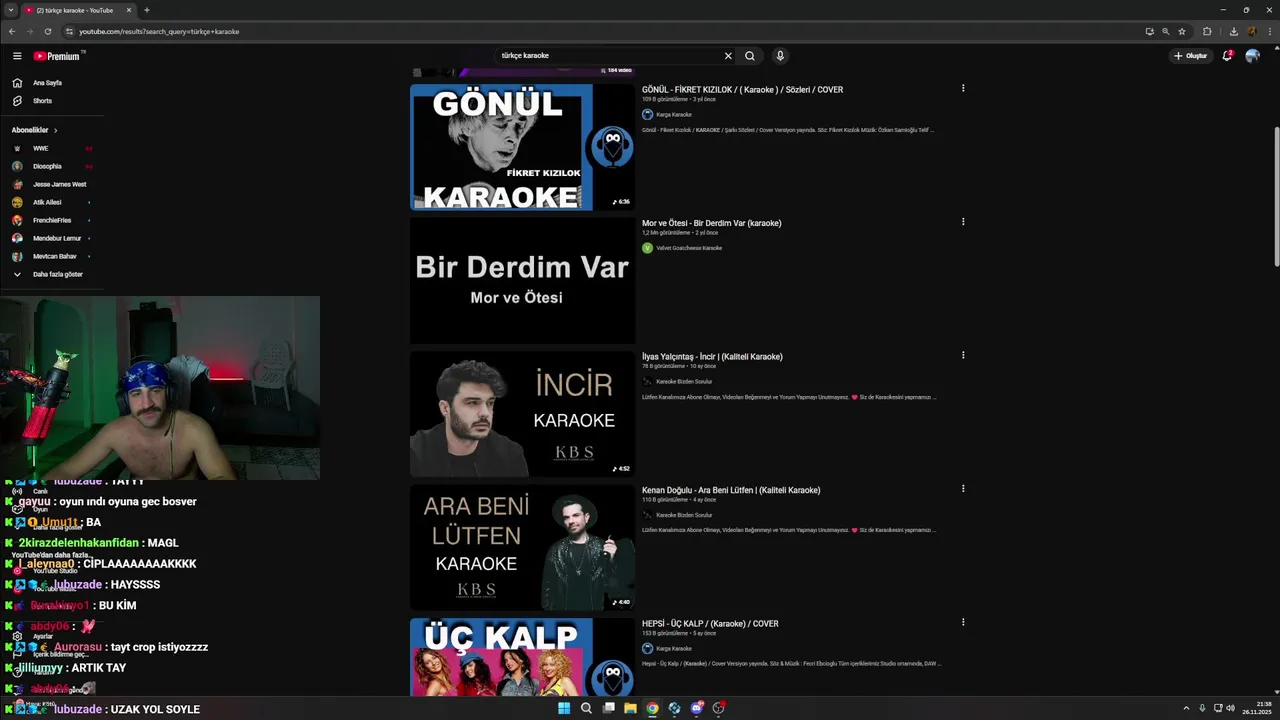The image size is (1280, 720).
Task: Open the ÜÇ KALP karaoke thumbnail
Action: point(522,657)
